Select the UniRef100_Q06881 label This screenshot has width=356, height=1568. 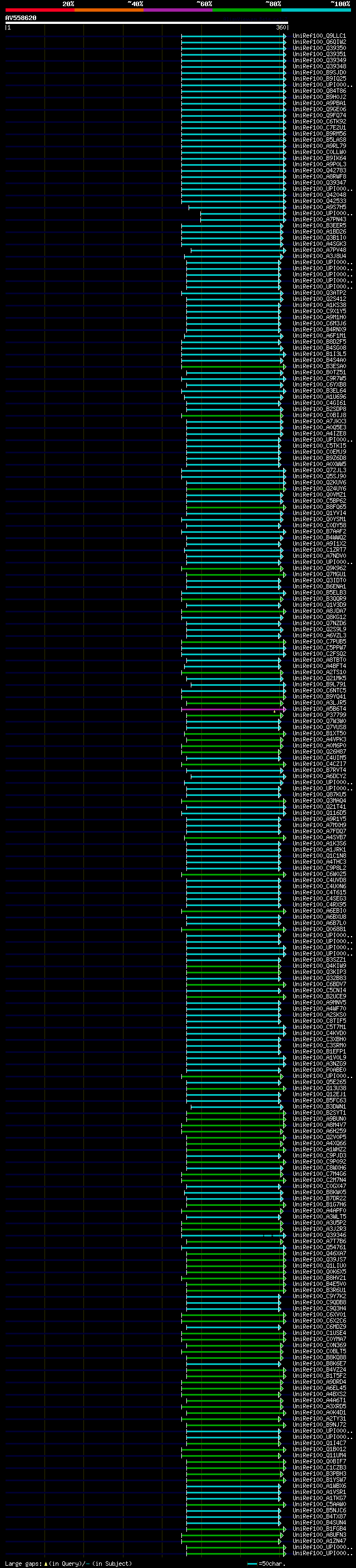319,929
